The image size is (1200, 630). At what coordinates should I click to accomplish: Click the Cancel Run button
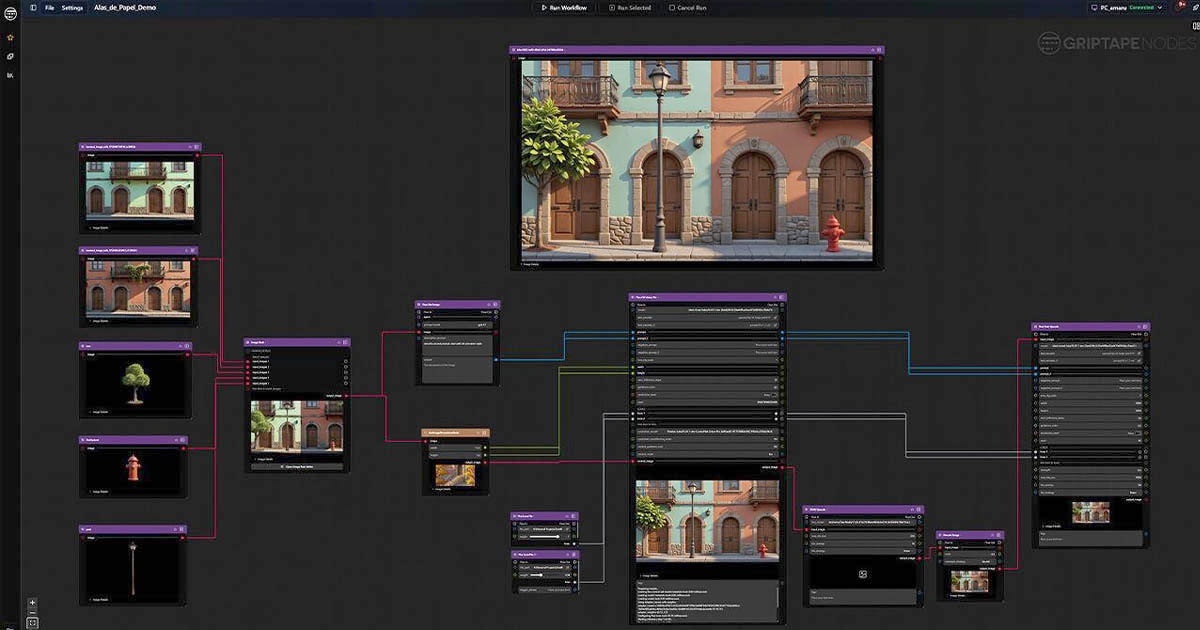click(x=686, y=7)
